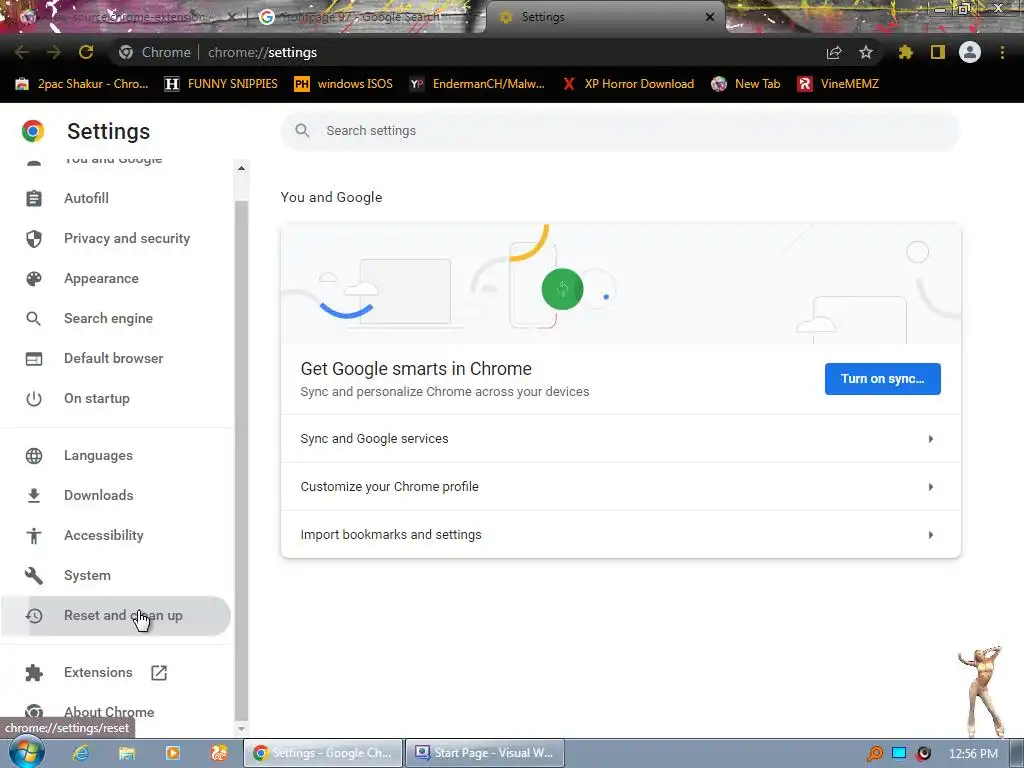Click the back navigation arrow
Image resolution: width=1024 pixels, height=768 pixels.
tap(22, 52)
